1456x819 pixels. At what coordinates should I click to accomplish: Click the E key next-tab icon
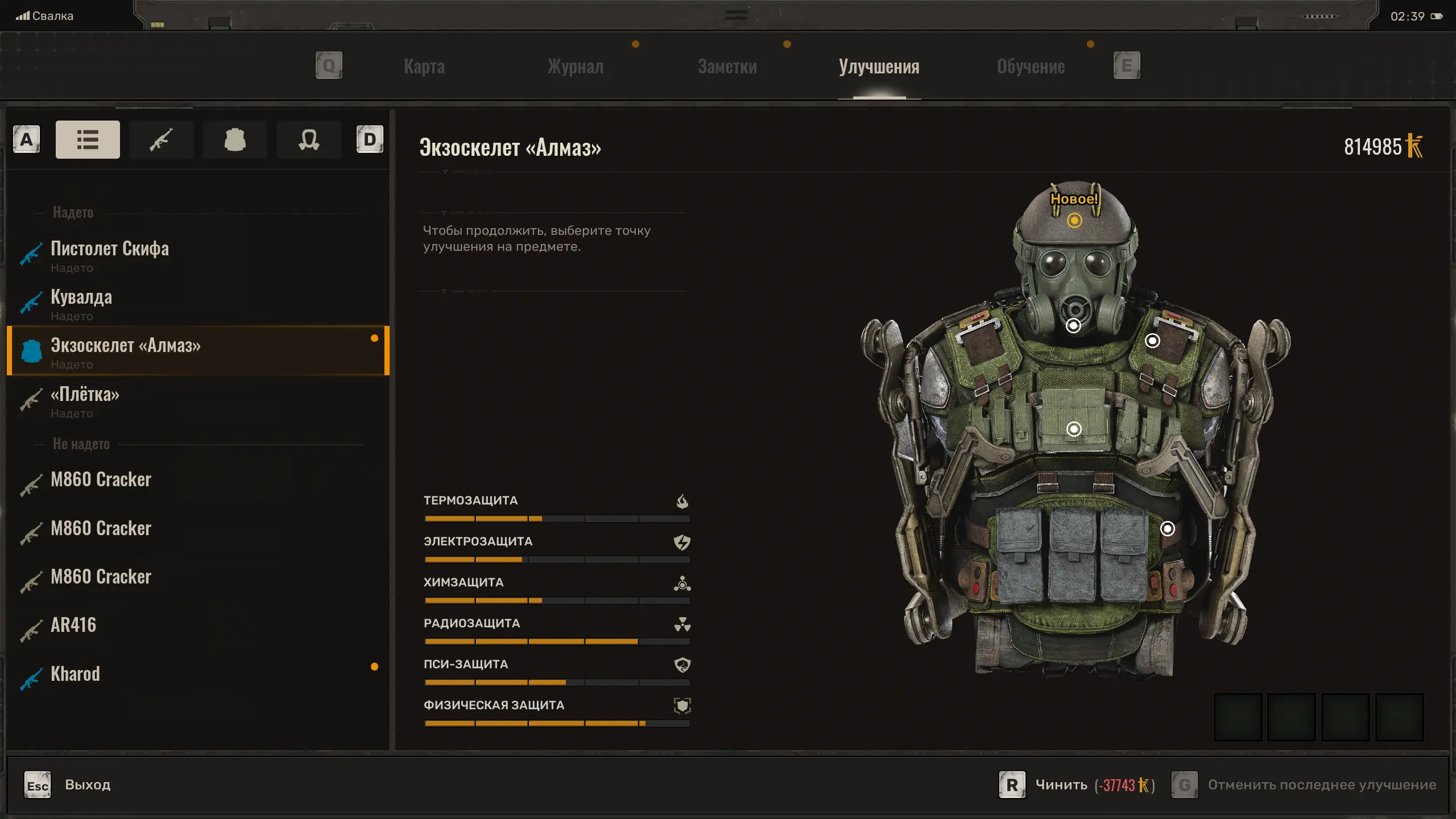pos(1127,66)
